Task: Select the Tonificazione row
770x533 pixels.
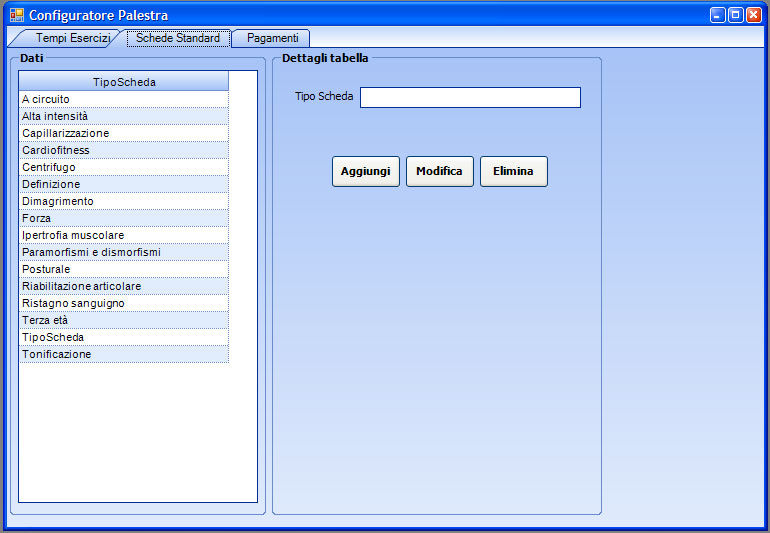Action: click(x=124, y=355)
